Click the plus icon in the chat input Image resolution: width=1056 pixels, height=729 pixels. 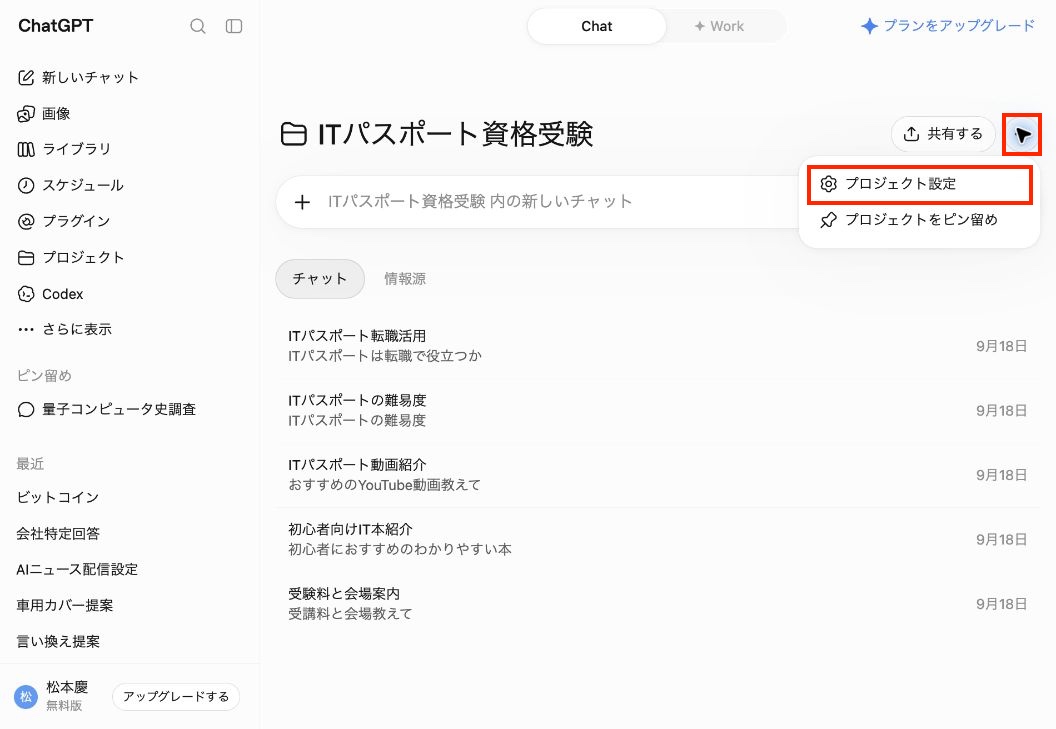(302, 202)
